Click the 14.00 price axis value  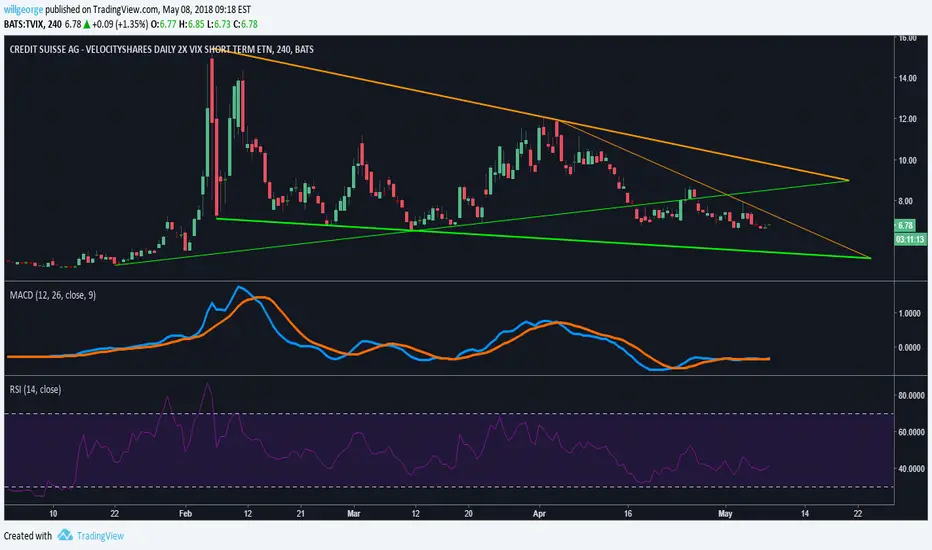906,78
